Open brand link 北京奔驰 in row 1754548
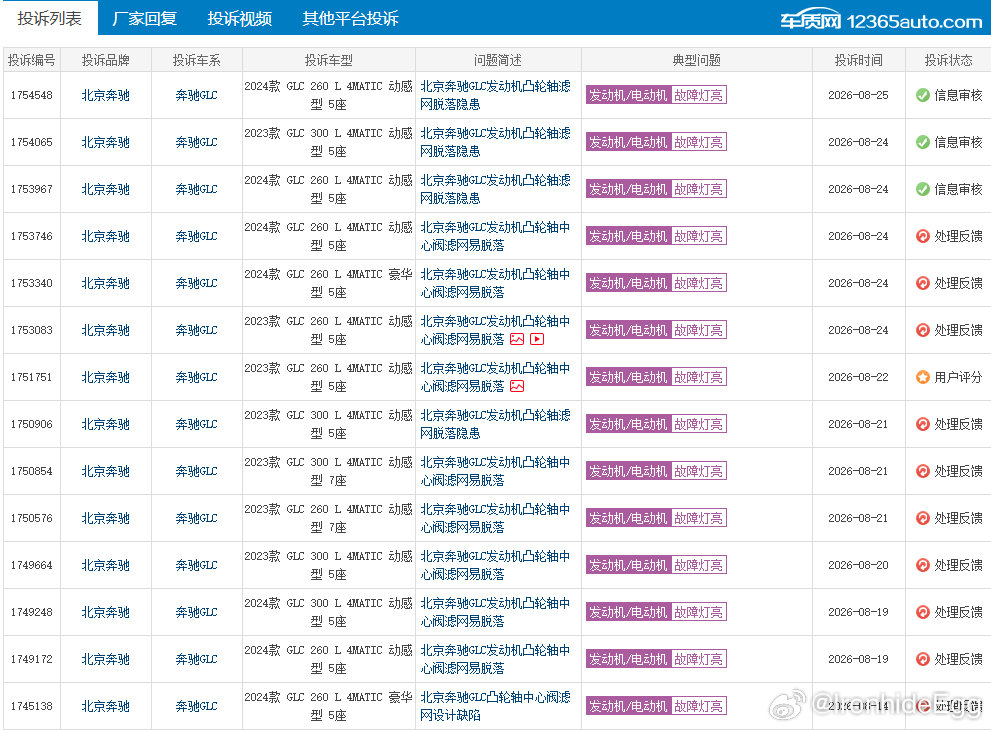The height and width of the screenshot is (730, 991). click(x=106, y=95)
